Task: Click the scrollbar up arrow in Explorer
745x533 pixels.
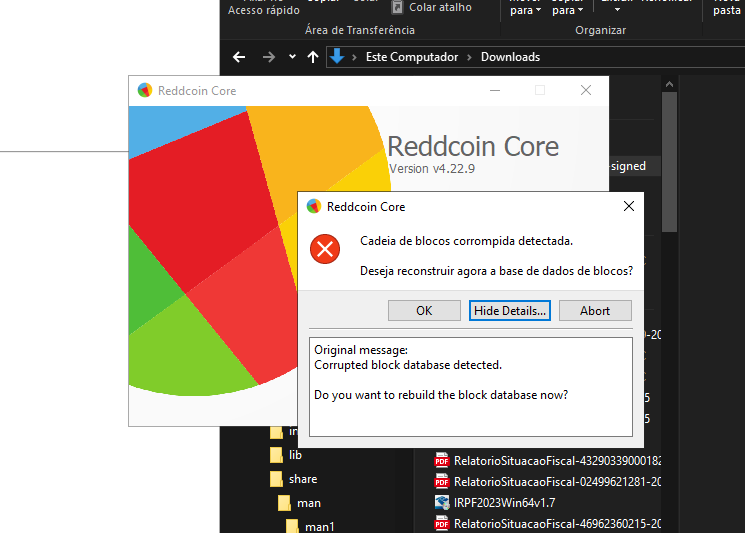Action: 669,84
